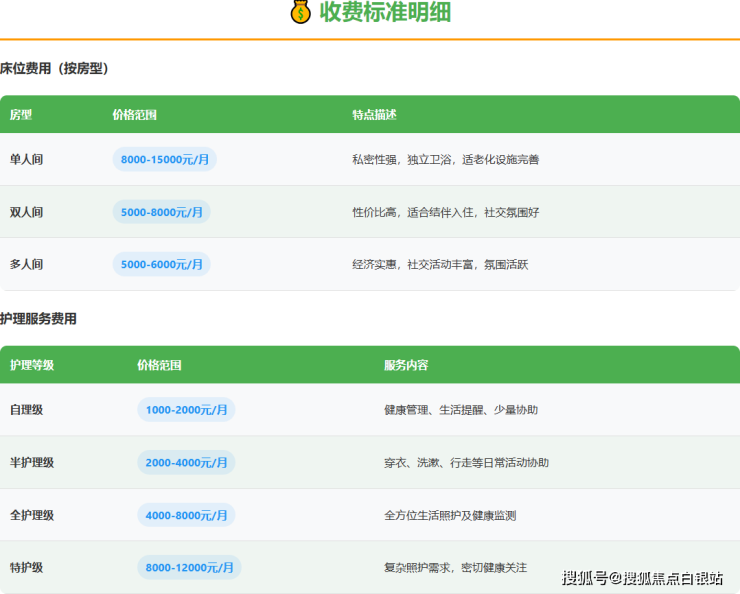Click the 护理服务费用 section heading
The height and width of the screenshot is (594, 740).
[38, 319]
